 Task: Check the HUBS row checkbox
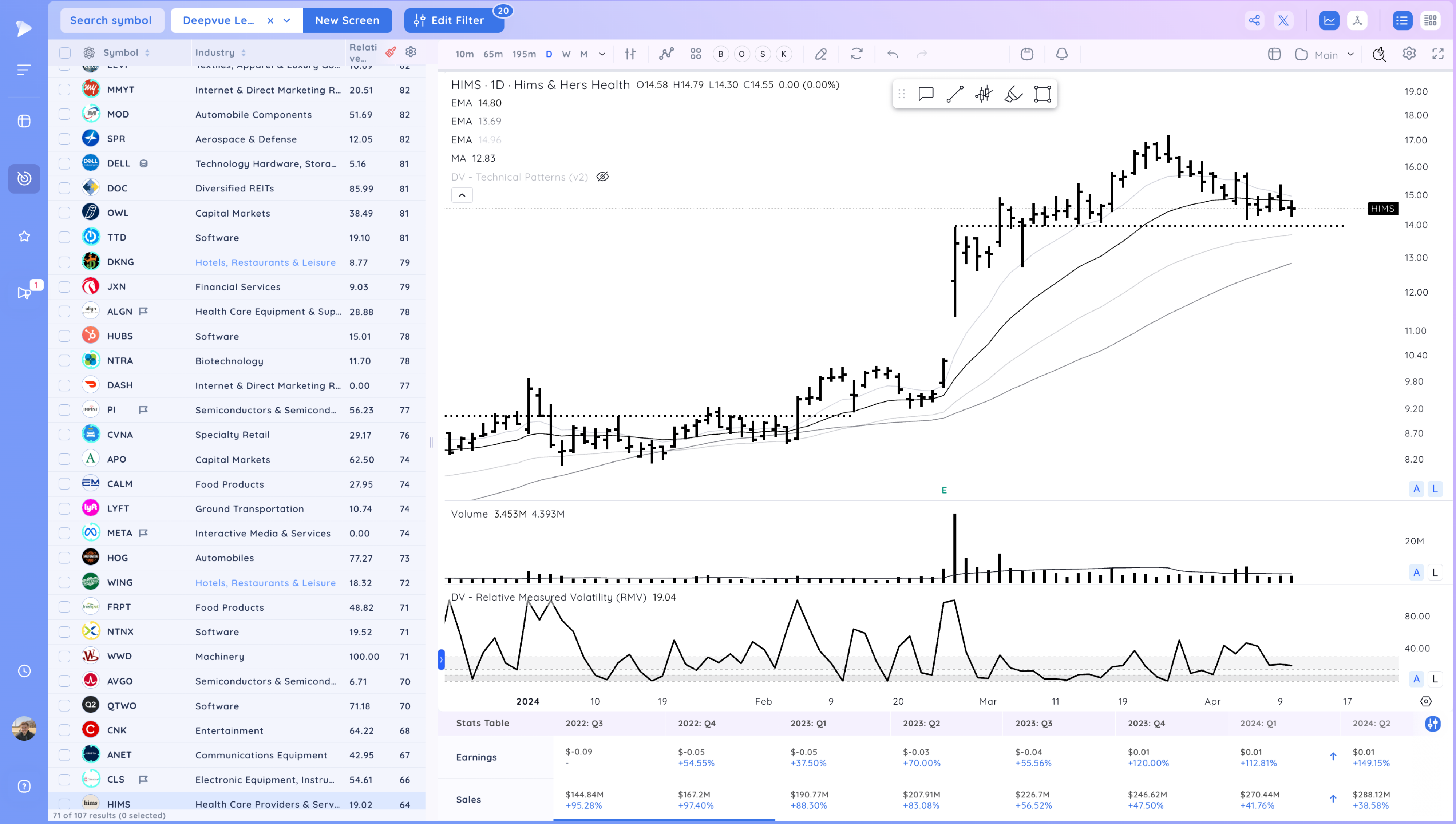pyautogui.click(x=64, y=336)
